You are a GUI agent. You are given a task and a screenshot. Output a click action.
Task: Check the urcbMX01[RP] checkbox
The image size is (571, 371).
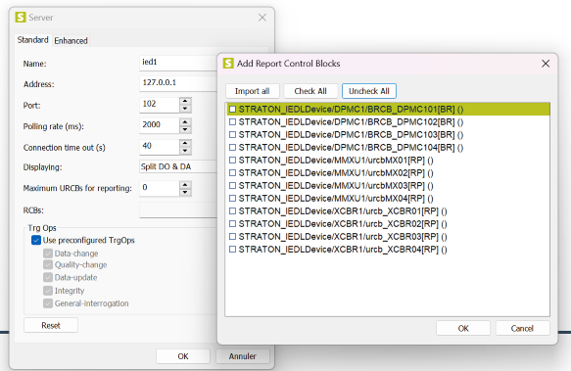(232, 160)
